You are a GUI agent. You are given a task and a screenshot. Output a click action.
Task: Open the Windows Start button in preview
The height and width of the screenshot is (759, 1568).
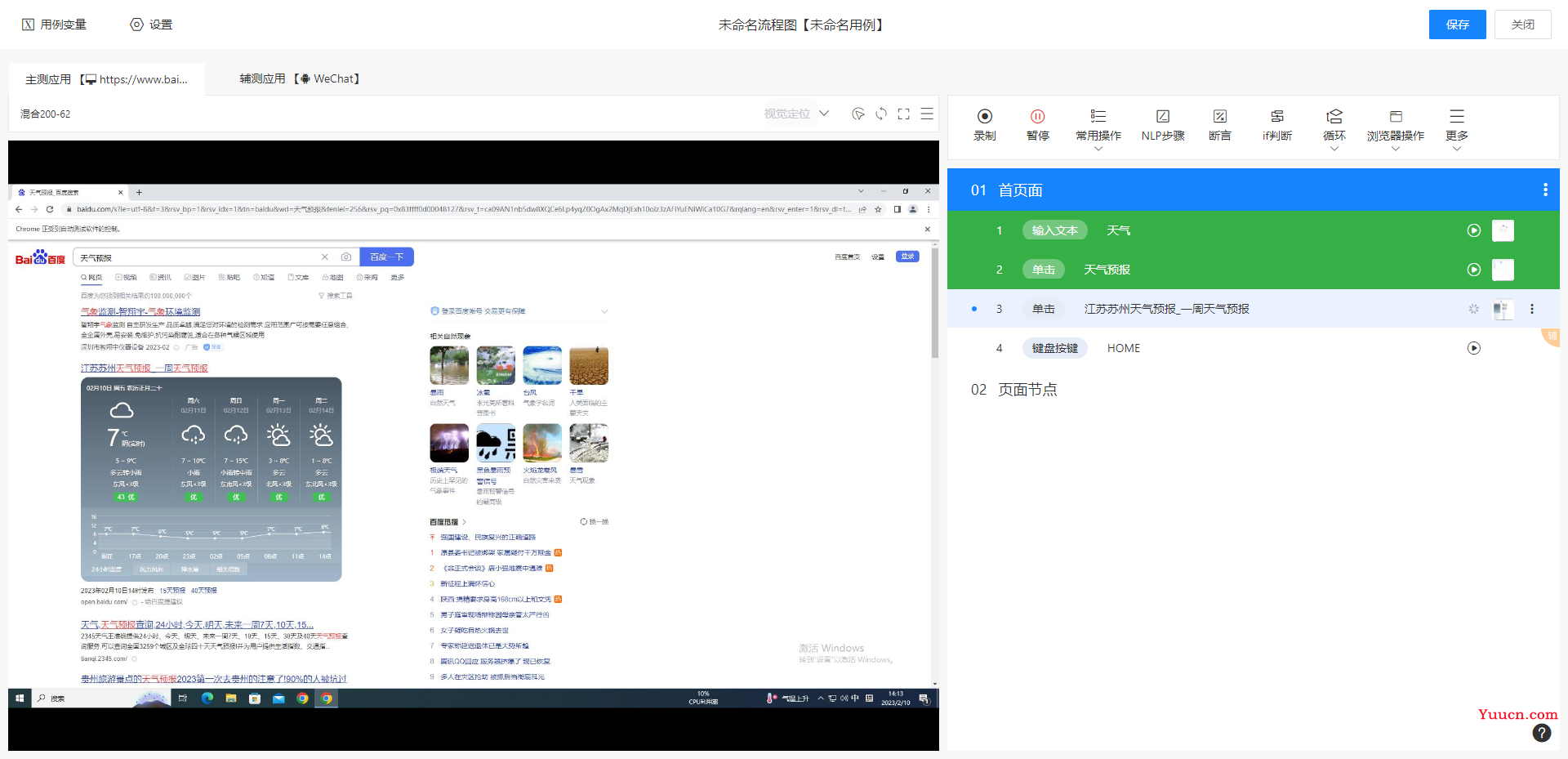click(x=19, y=699)
